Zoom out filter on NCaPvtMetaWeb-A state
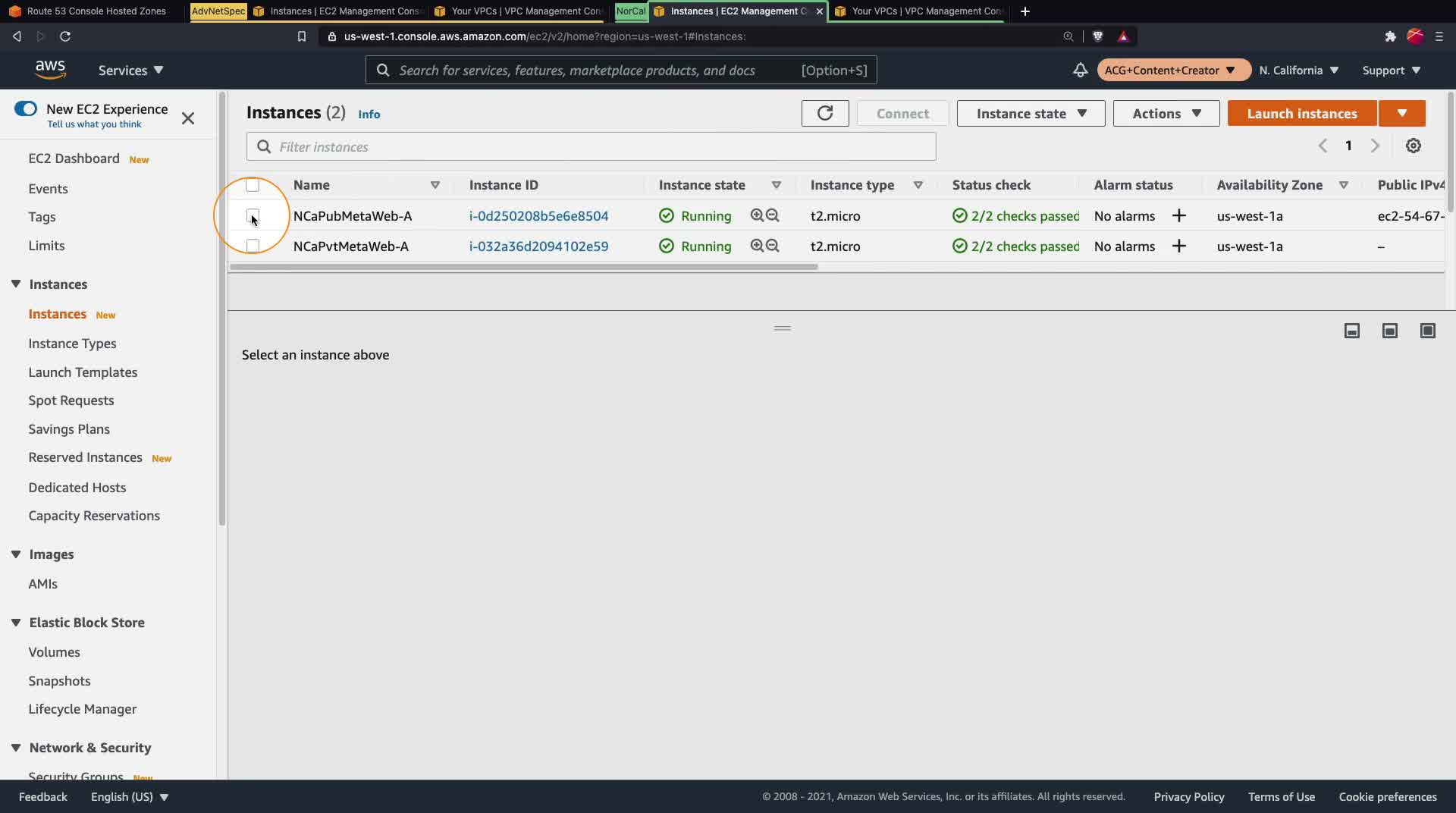This screenshot has height=813, width=1456. click(x=773, y=246)
